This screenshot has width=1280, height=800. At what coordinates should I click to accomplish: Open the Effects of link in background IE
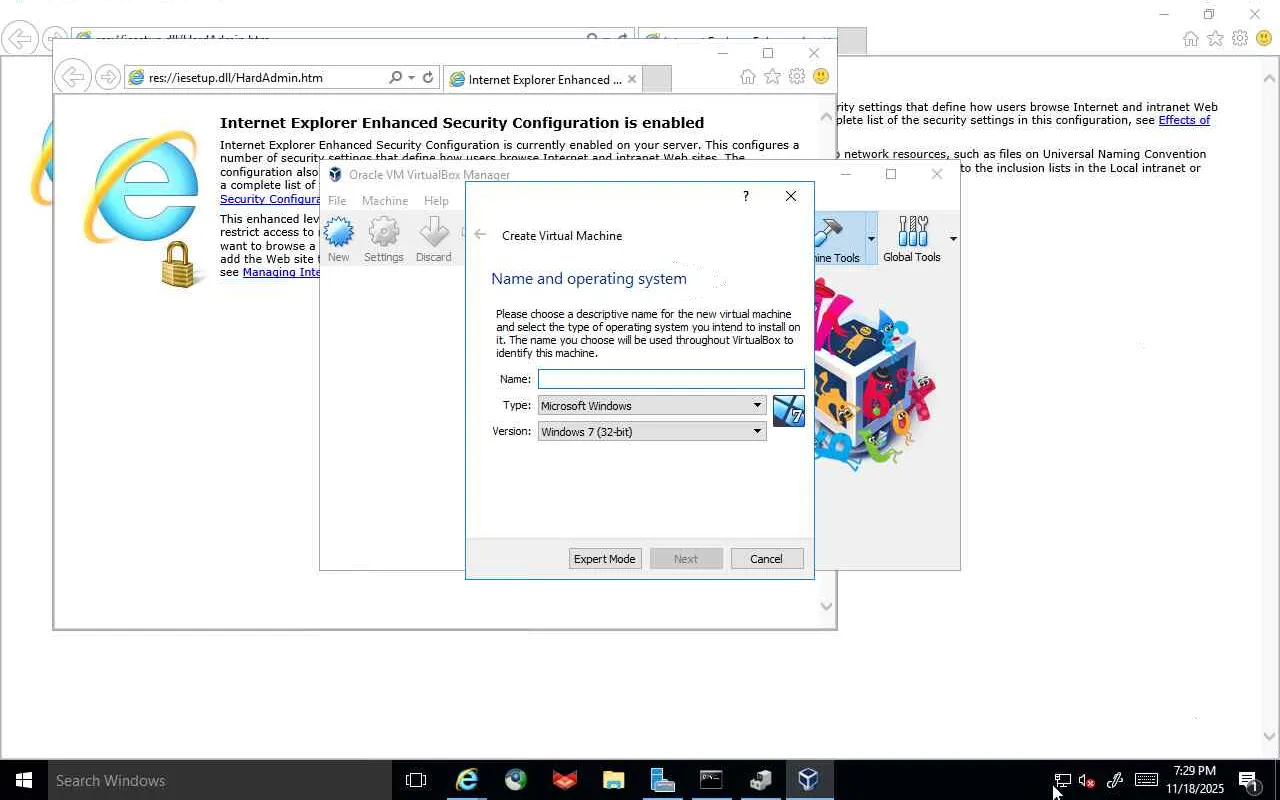[1184, 120]
